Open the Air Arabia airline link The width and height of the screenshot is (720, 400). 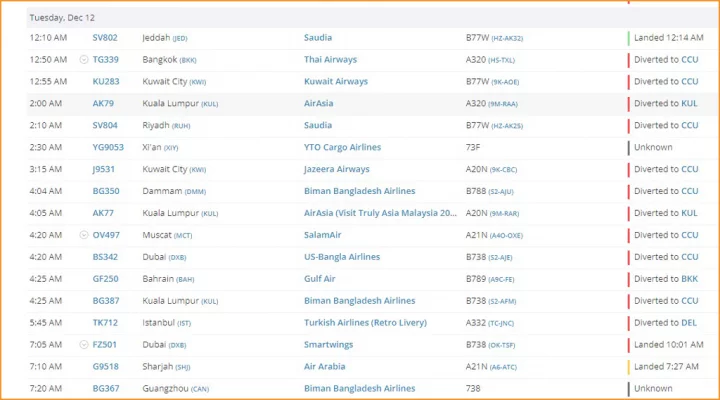coord(325,366)
